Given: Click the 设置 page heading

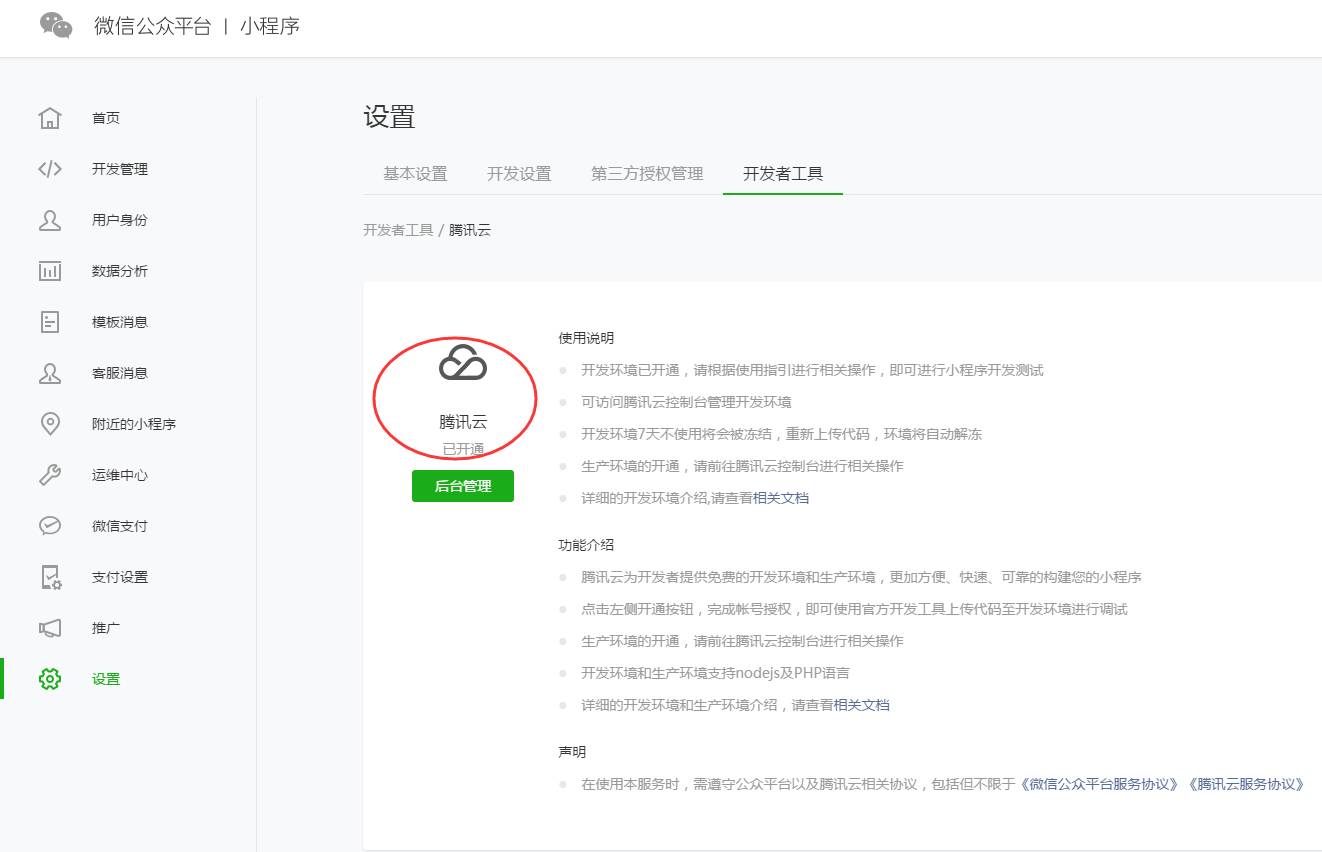Looking at the screenshot, I should tap(389, 117).
